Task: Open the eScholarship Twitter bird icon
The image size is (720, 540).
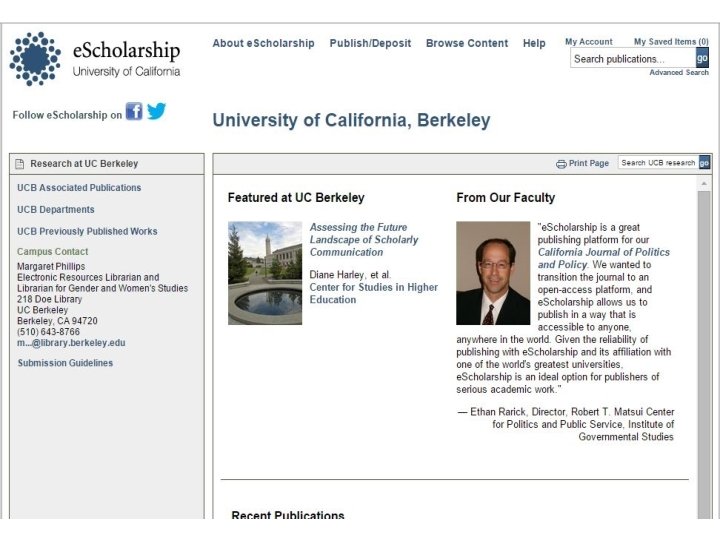Action: pos(157,111)
